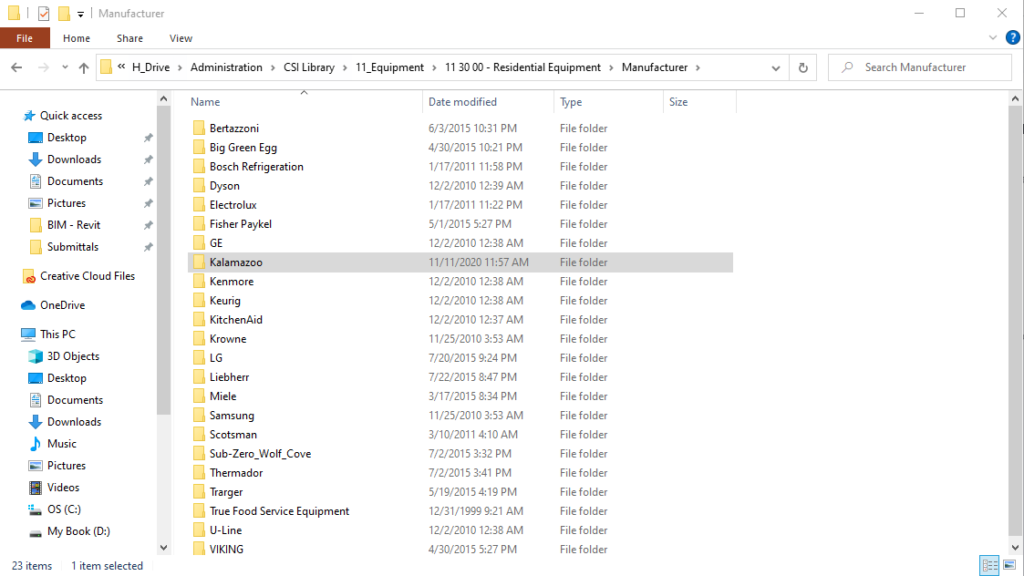Screen dimensions: 1024x576
Task: Select the KitchenAid folder
Action: tap(236, 320)
